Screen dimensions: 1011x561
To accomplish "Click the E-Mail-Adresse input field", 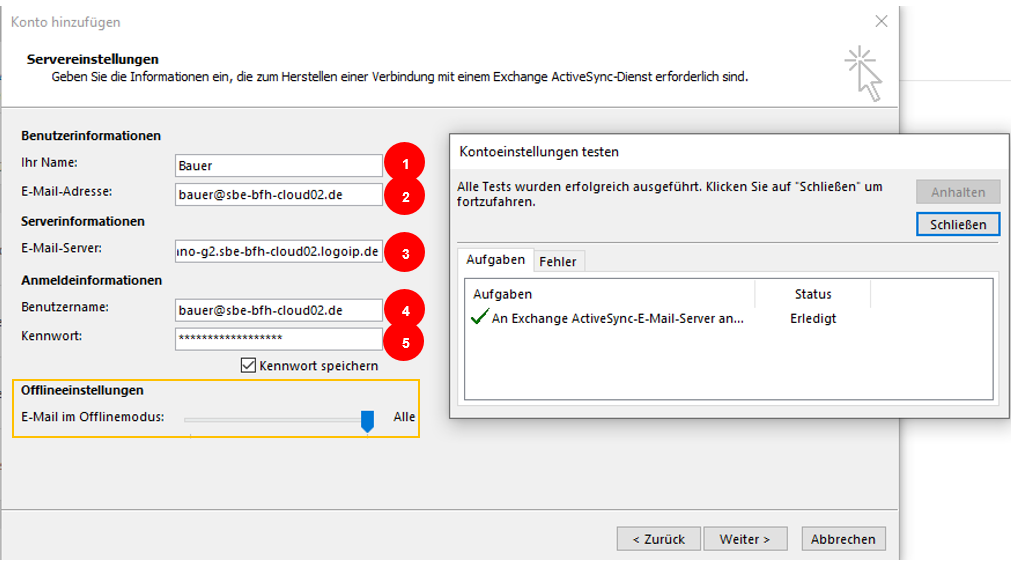I will tap(279, 195).
